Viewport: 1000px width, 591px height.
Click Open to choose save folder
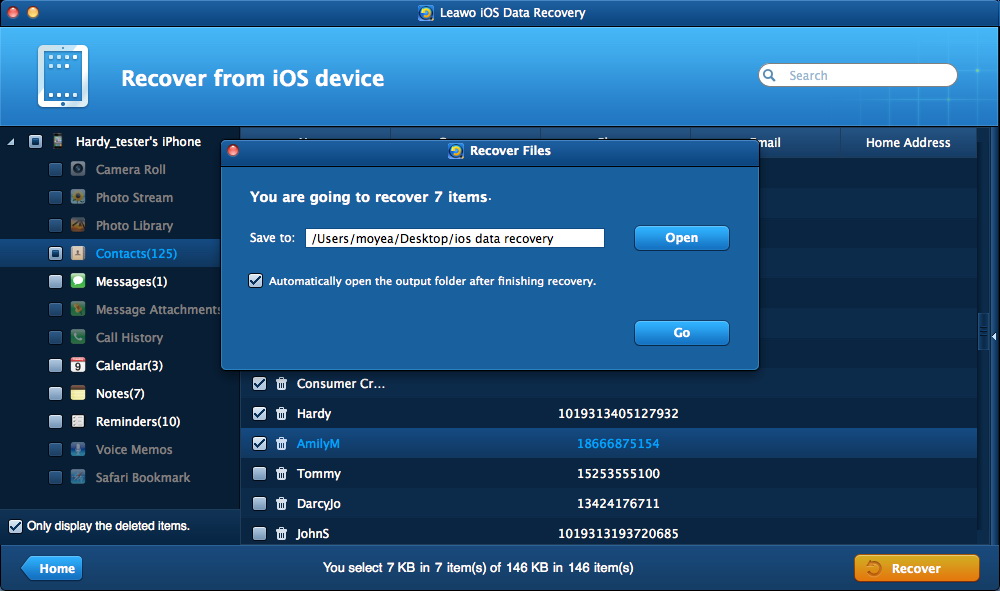(x=681, y=238)
